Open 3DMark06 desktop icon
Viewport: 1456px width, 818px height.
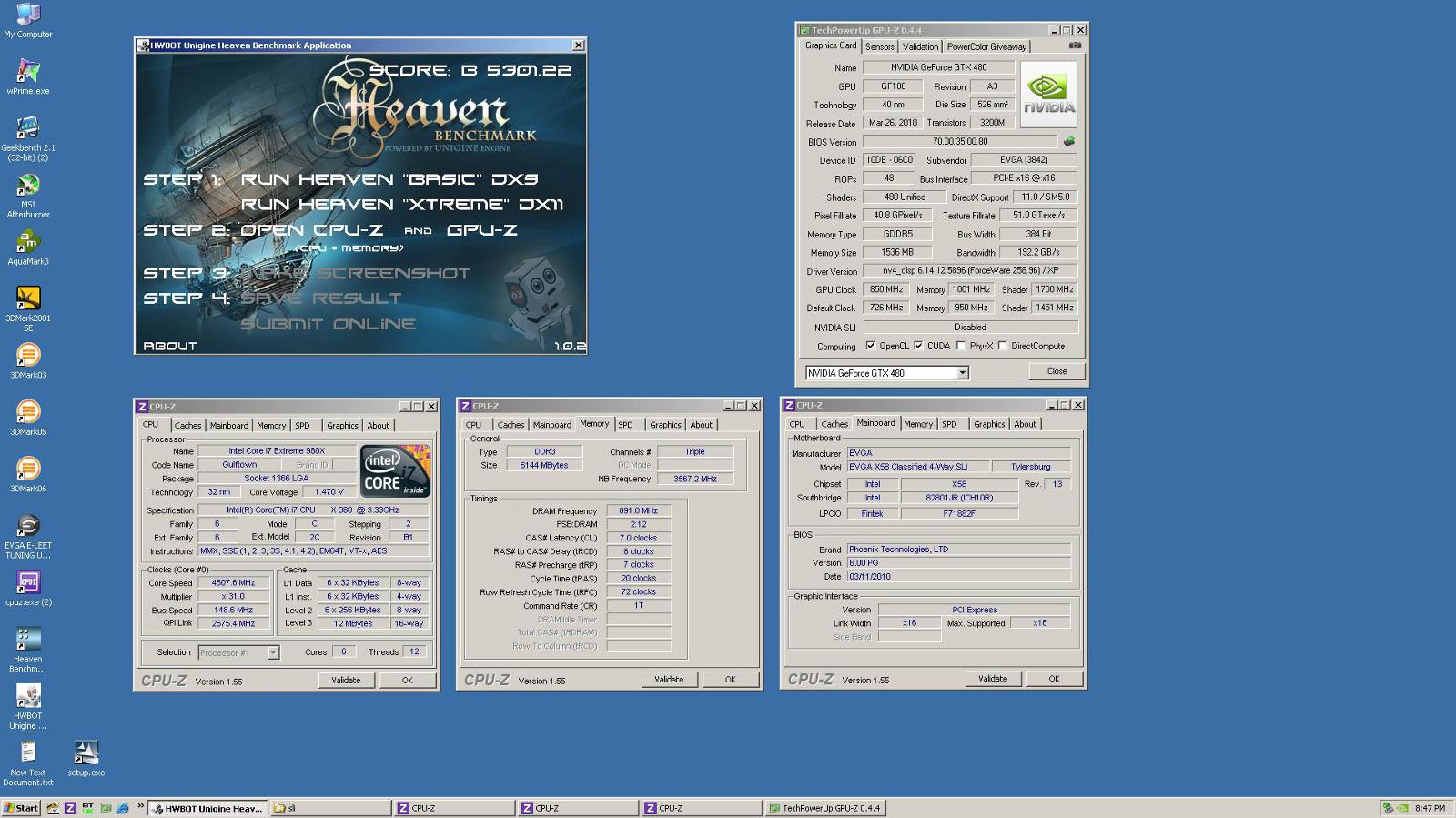tap(28, 474)
